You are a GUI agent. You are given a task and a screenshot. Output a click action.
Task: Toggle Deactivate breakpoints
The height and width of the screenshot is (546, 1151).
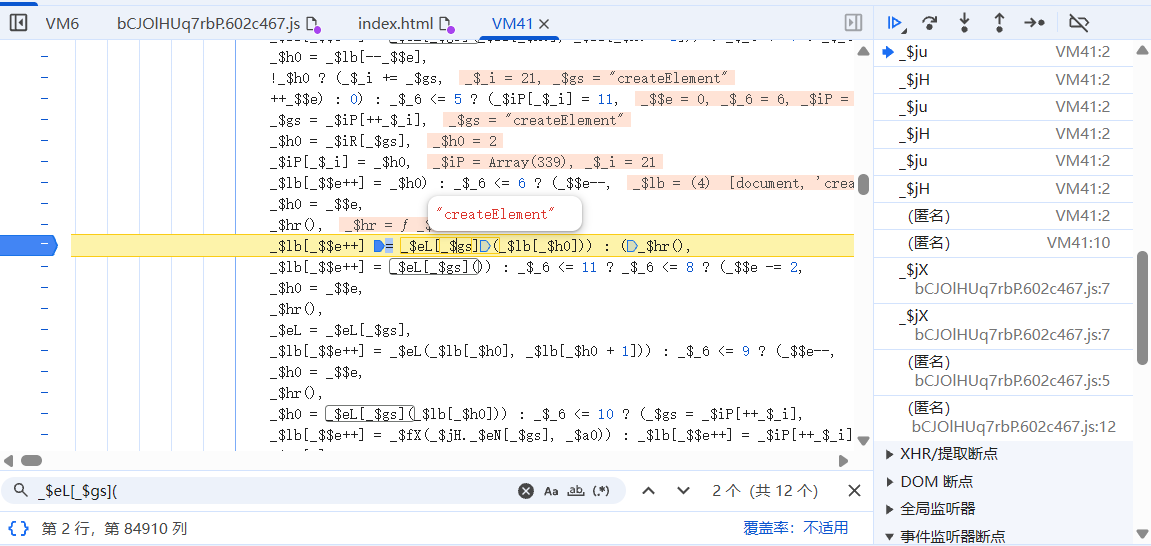[x=1078, y=22]
